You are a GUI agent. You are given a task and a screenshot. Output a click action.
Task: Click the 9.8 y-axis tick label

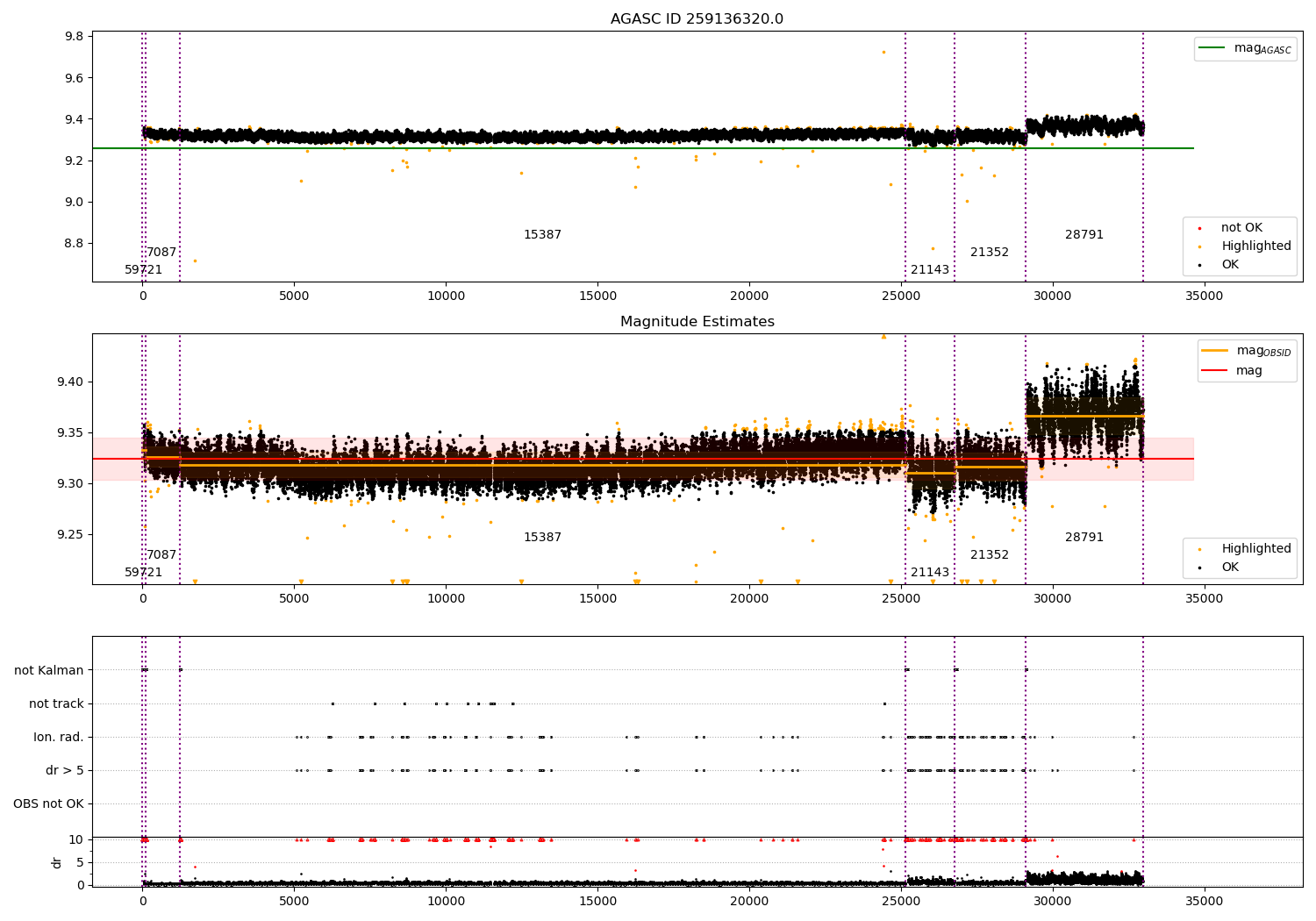coord(75,37)
